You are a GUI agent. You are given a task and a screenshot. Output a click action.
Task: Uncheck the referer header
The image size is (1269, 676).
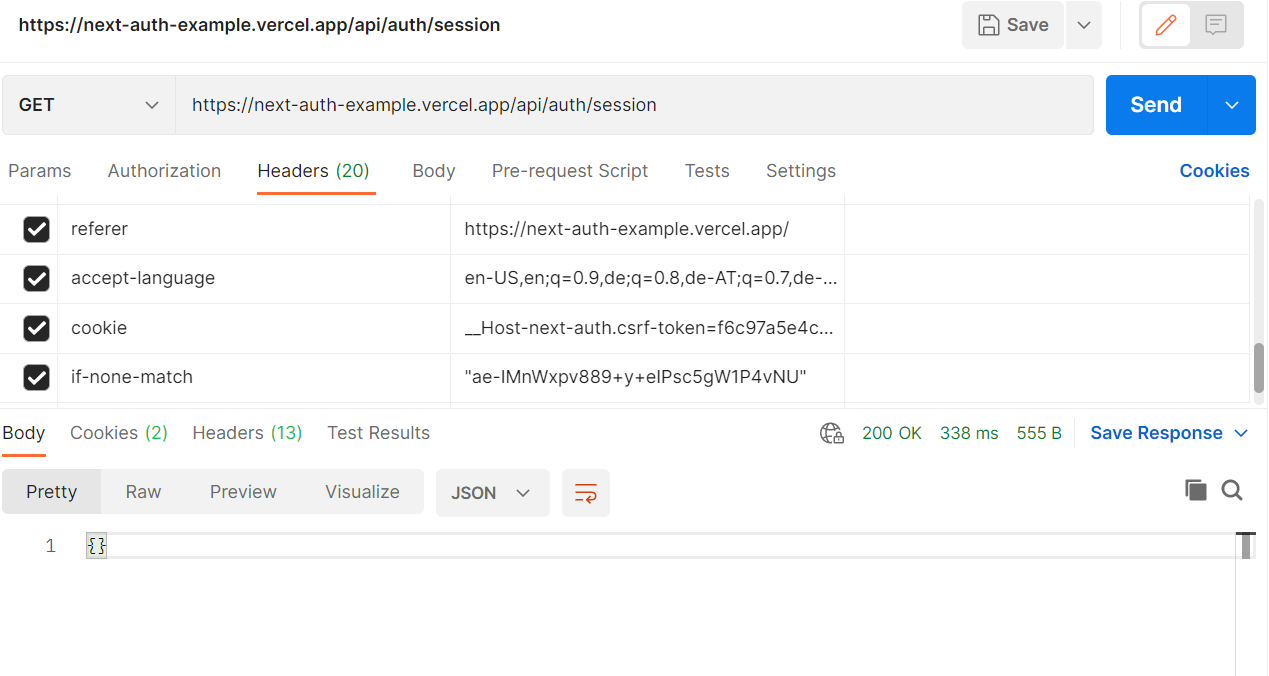click(36, 229)
